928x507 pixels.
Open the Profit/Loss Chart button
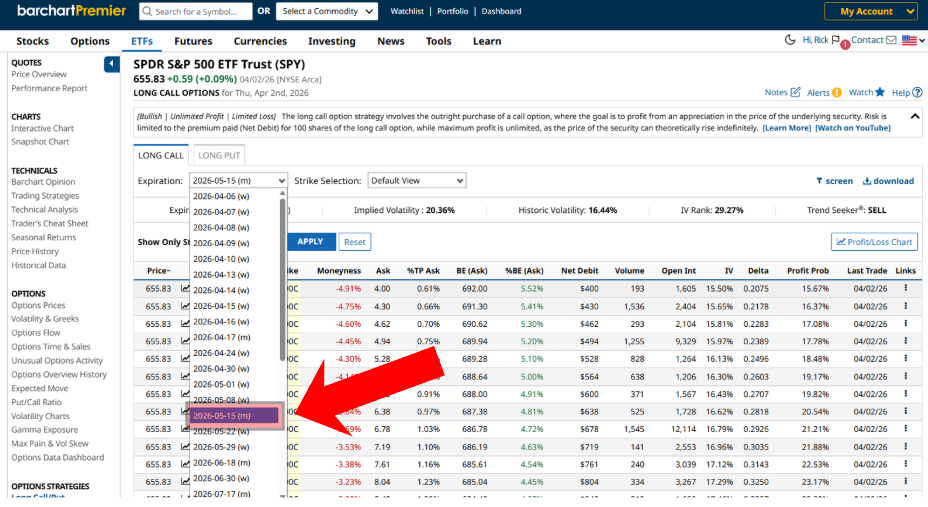[873, 242]
